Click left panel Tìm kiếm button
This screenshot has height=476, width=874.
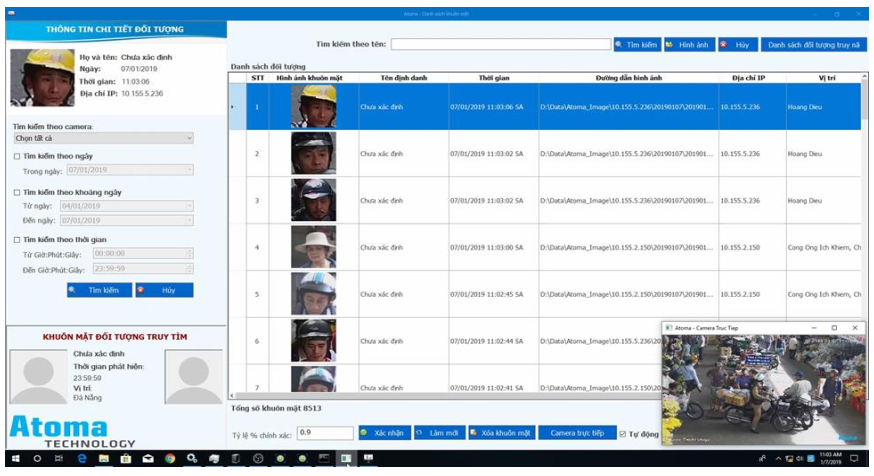[99, 290]
